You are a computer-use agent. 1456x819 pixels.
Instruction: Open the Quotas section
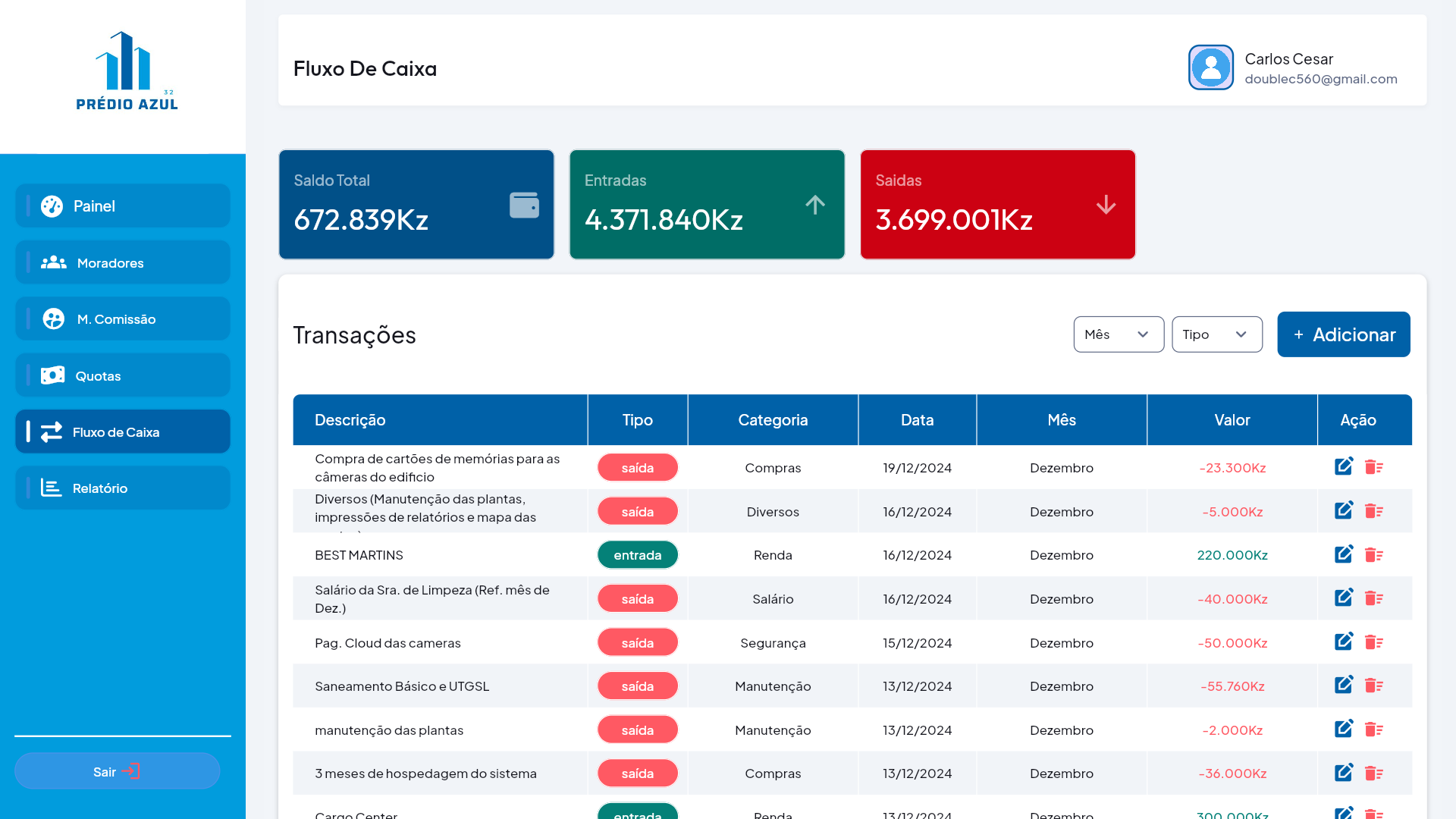[123, 375]
